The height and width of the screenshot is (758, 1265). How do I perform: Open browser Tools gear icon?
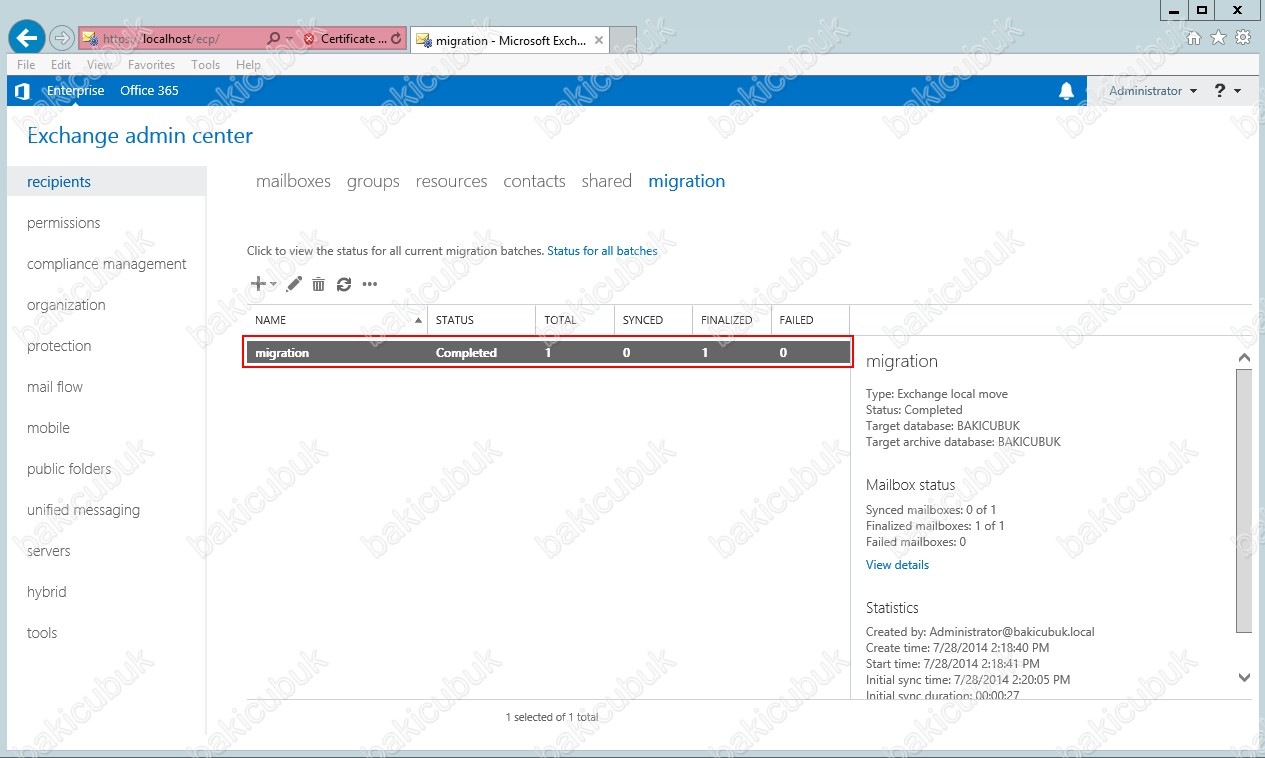tap(1243, 38)
